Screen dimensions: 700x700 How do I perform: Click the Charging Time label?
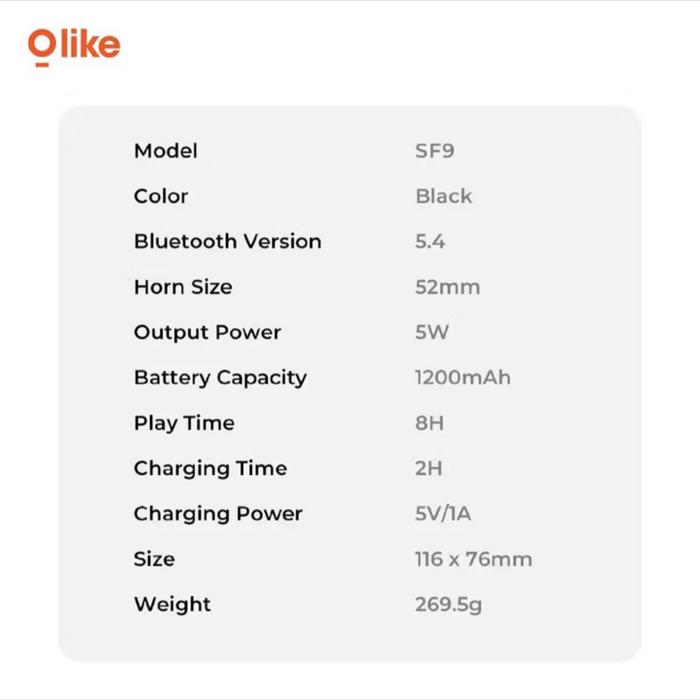(x=210, y=468)
